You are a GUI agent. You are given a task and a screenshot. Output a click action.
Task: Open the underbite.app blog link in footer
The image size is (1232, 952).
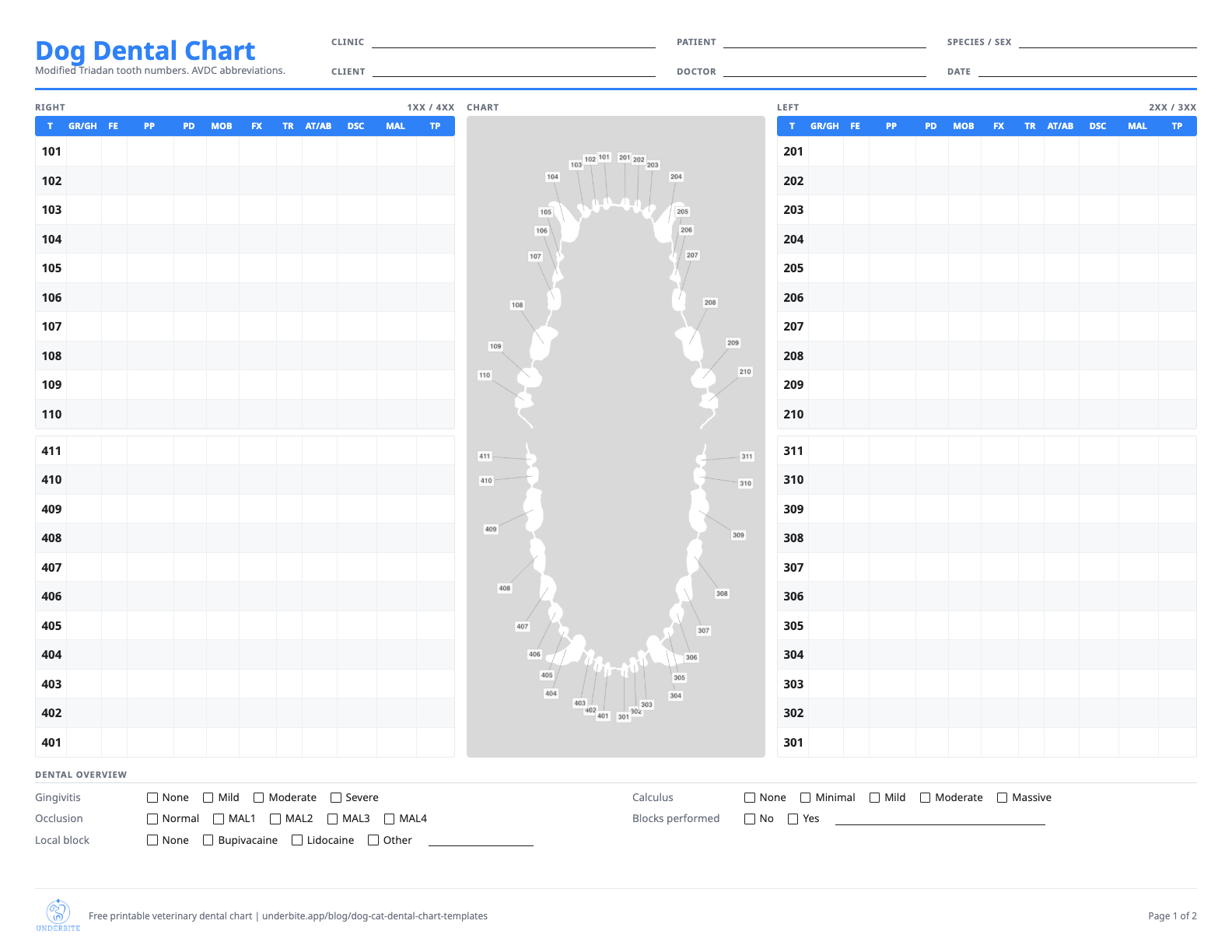tap(375, 916)
